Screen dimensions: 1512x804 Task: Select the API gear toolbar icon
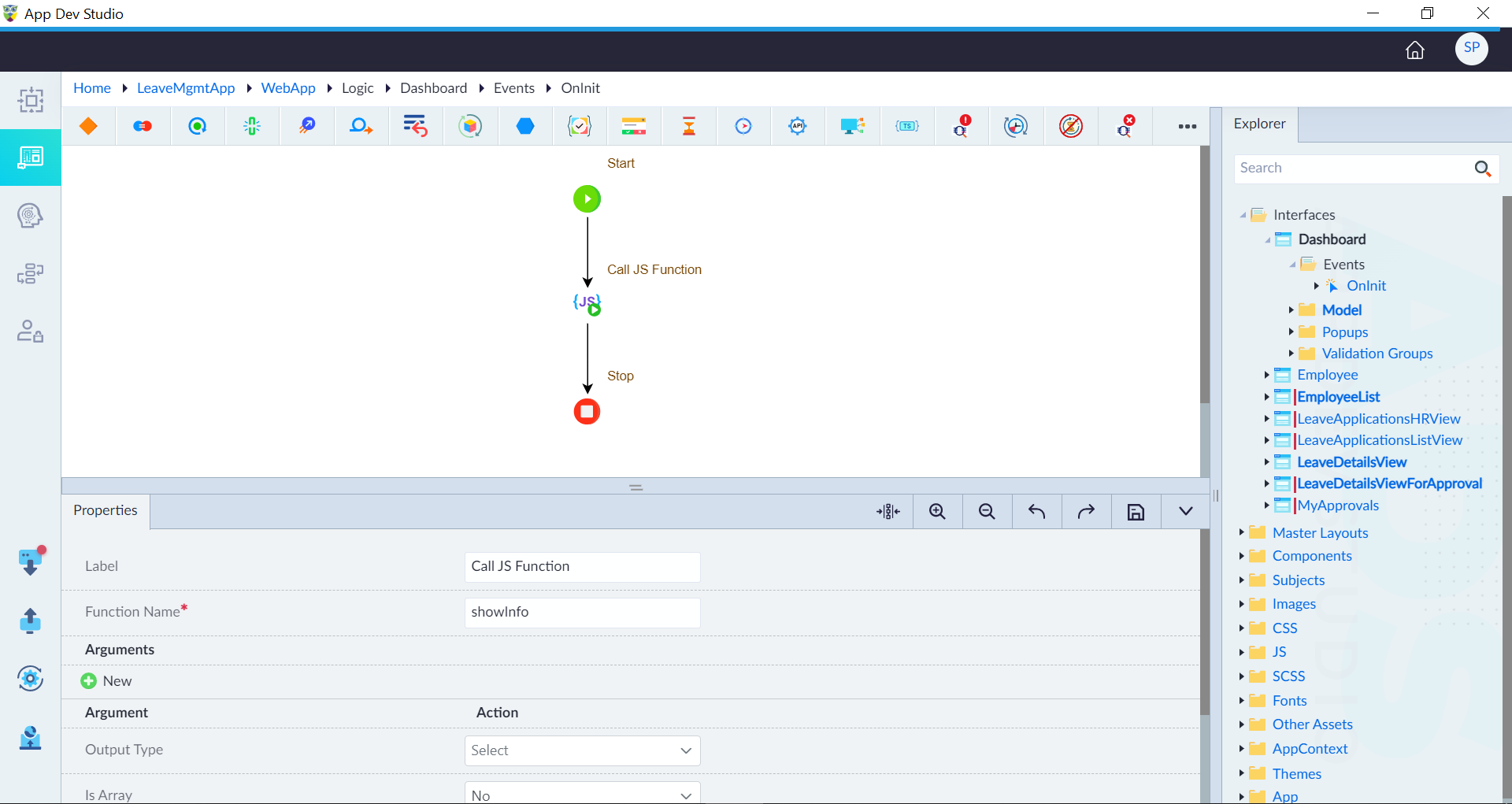798,126
